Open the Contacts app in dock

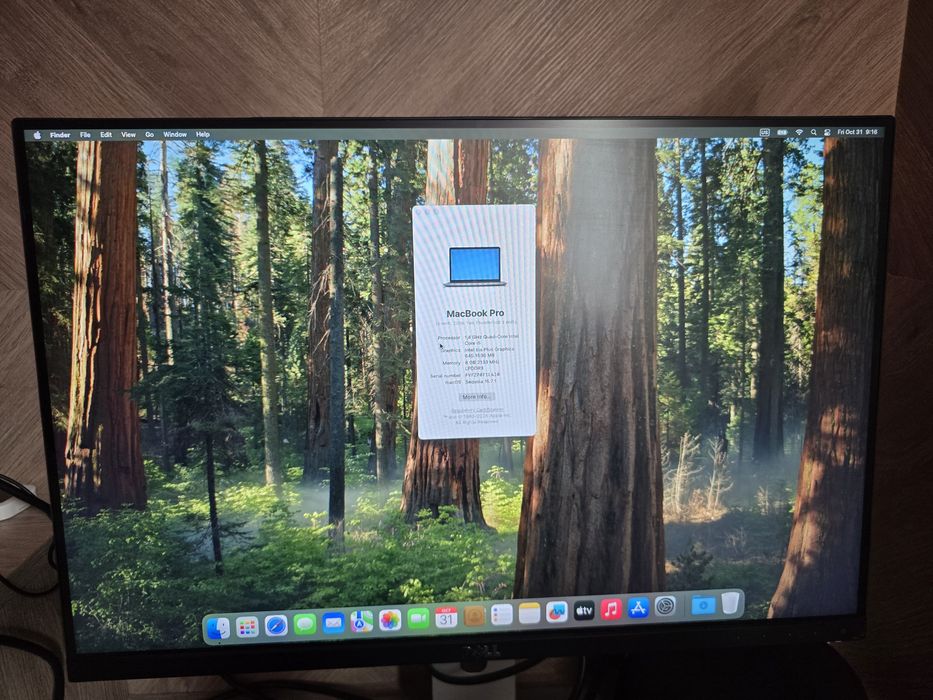coord(474,616)
